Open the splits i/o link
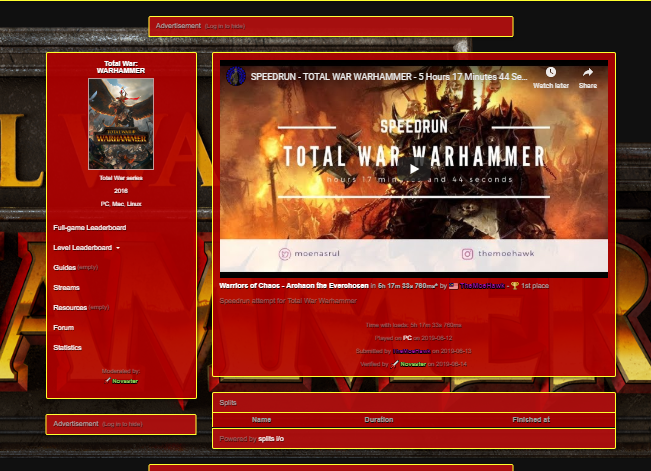The height and width of the screenshot is (471, 651). [x=271, y=439]
